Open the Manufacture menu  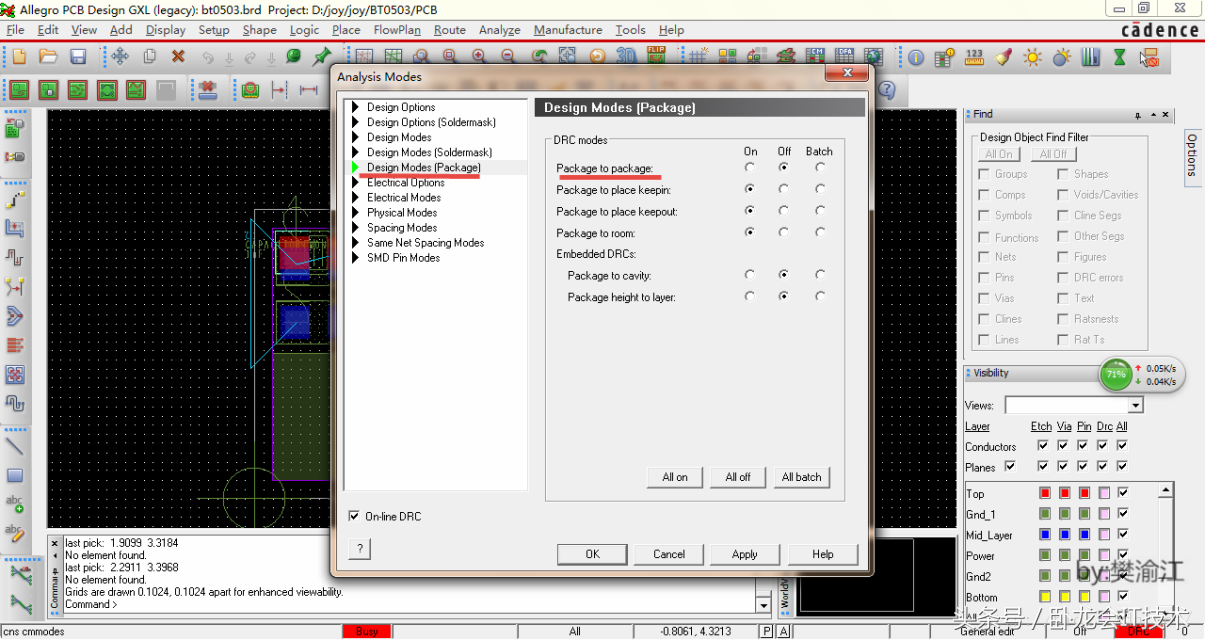pyautogui.click(x=568, y=30)
